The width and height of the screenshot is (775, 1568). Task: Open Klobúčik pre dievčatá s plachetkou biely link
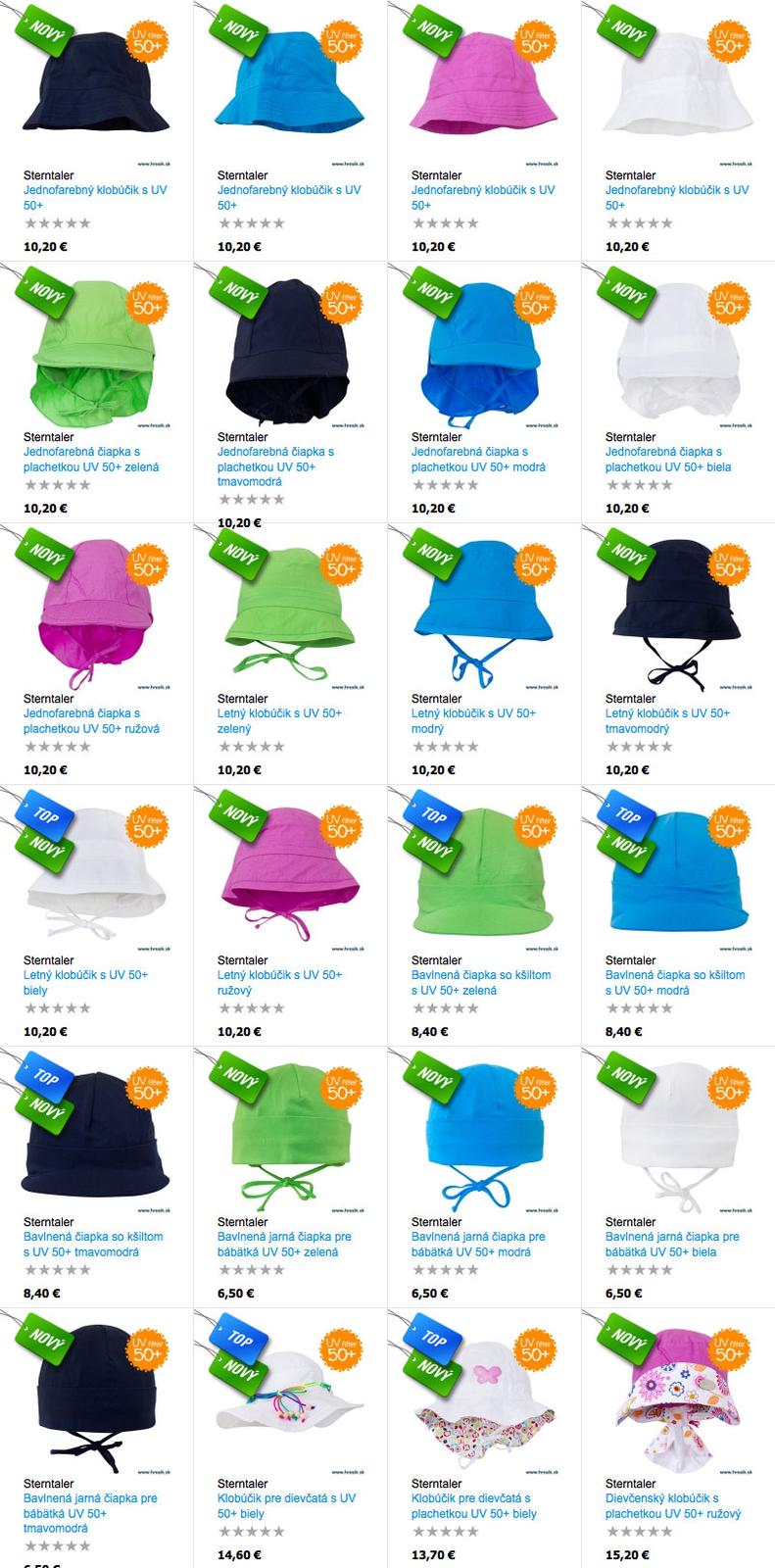click(474, 1506)
